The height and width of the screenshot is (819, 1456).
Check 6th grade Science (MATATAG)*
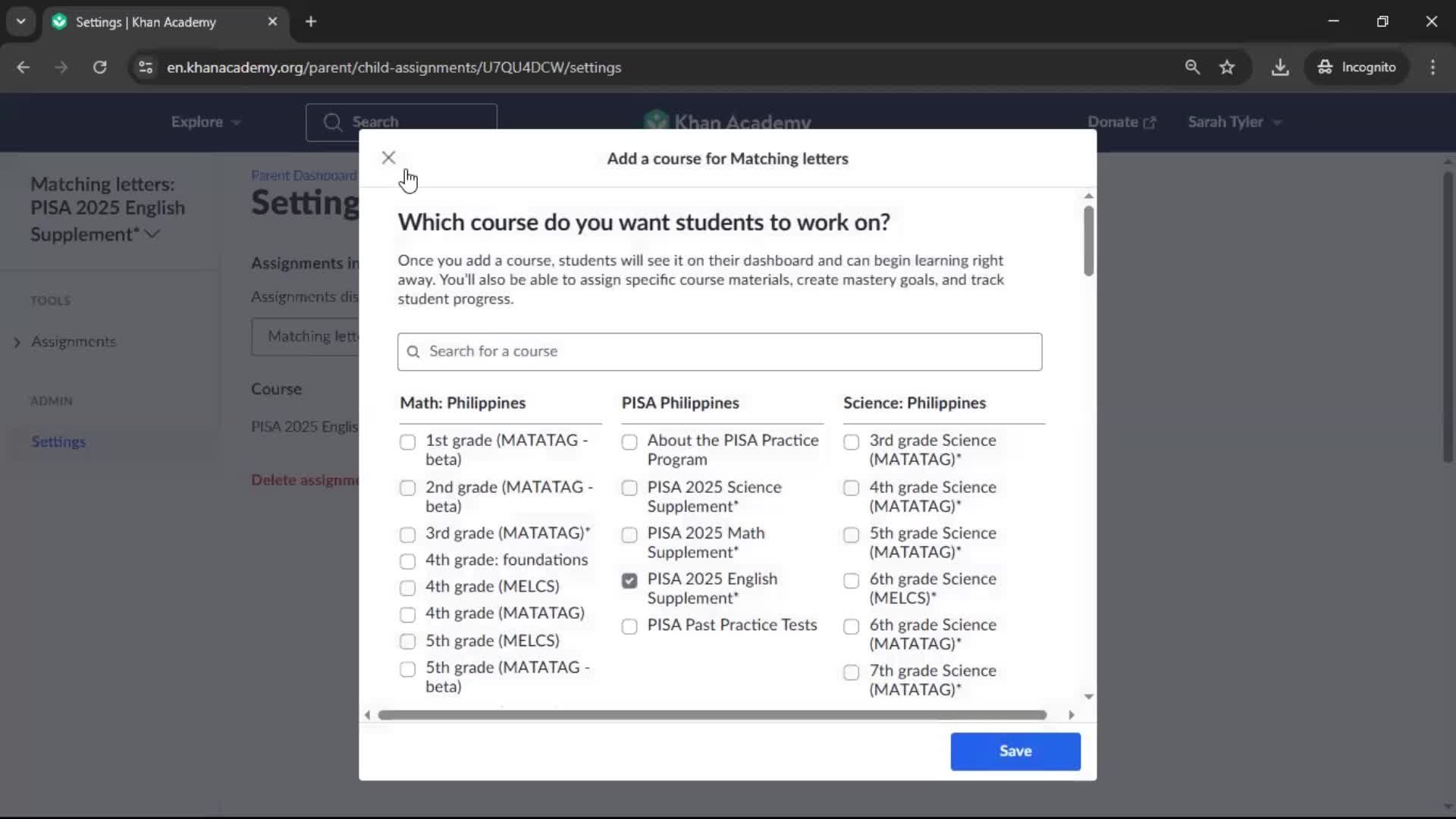tap(851, 626)
